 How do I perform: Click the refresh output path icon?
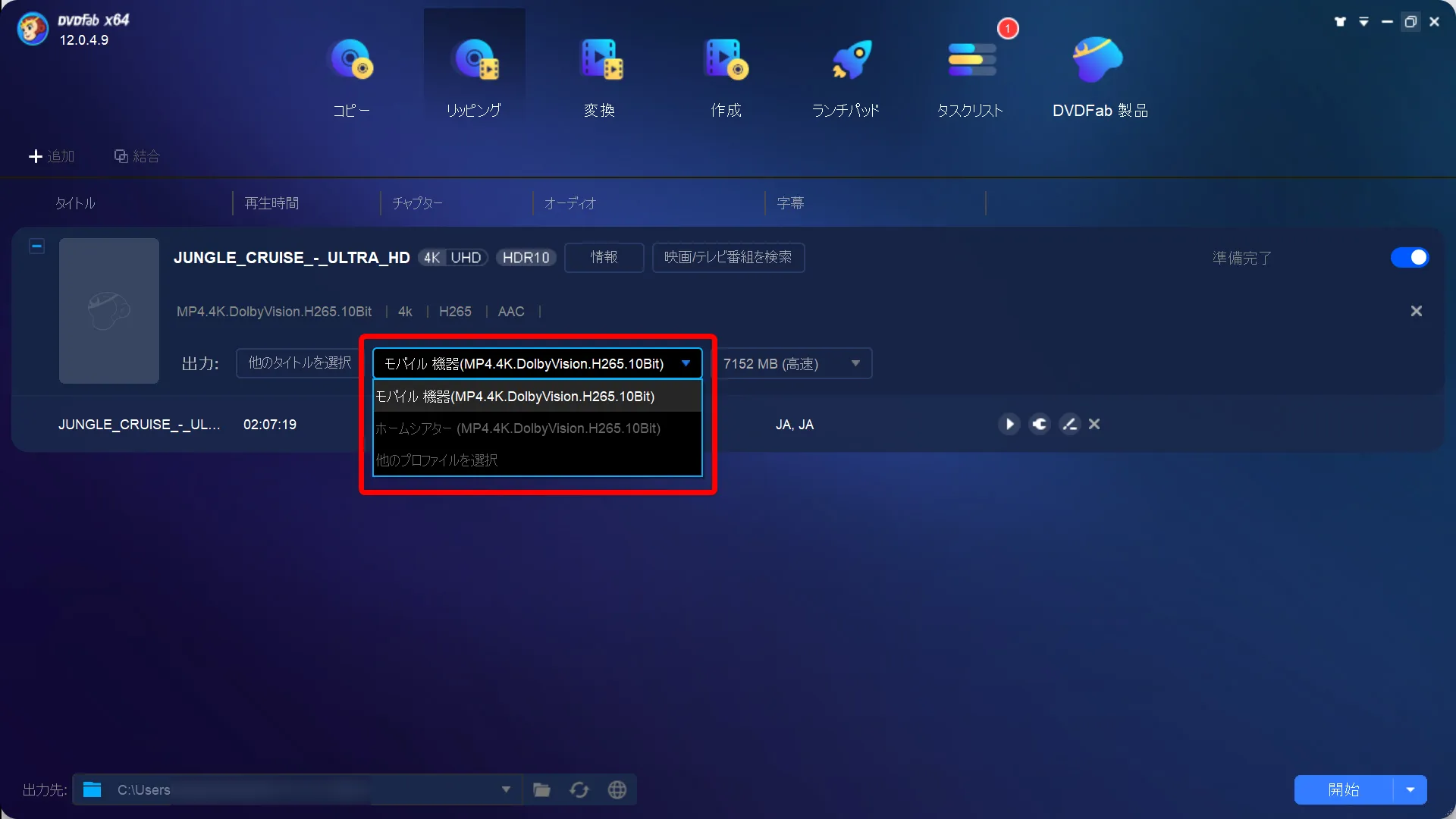tap(579, 789)
